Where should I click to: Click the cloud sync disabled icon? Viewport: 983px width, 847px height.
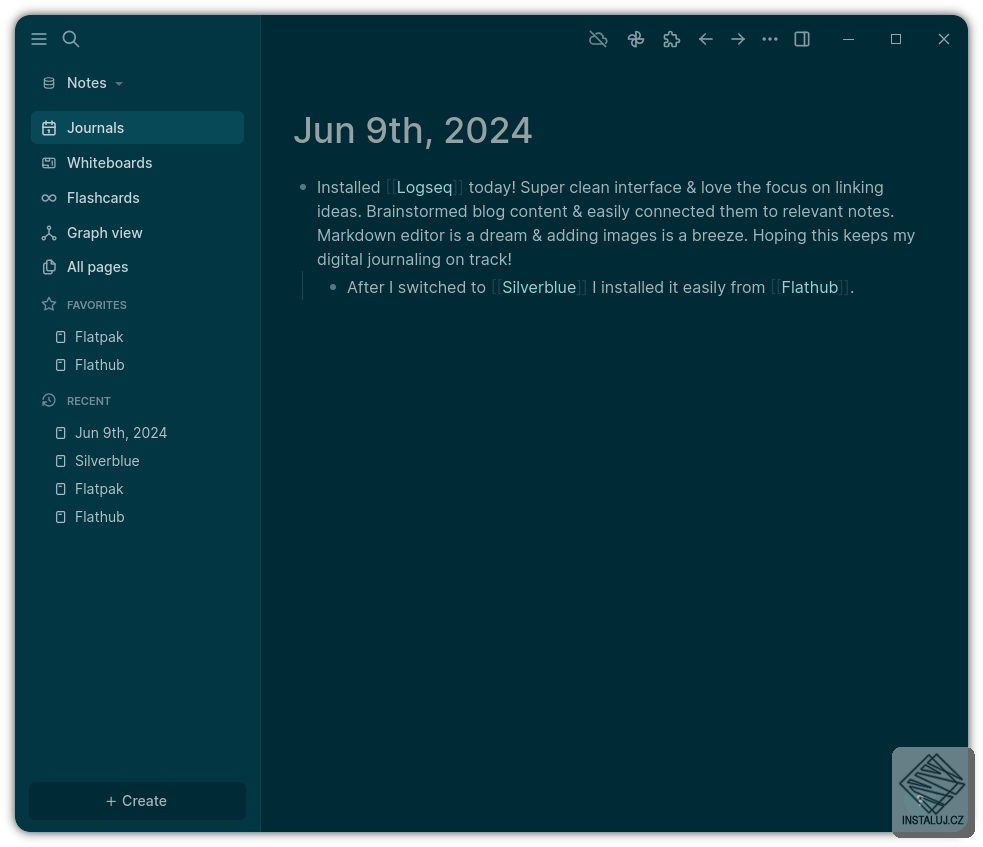point(598,39)
